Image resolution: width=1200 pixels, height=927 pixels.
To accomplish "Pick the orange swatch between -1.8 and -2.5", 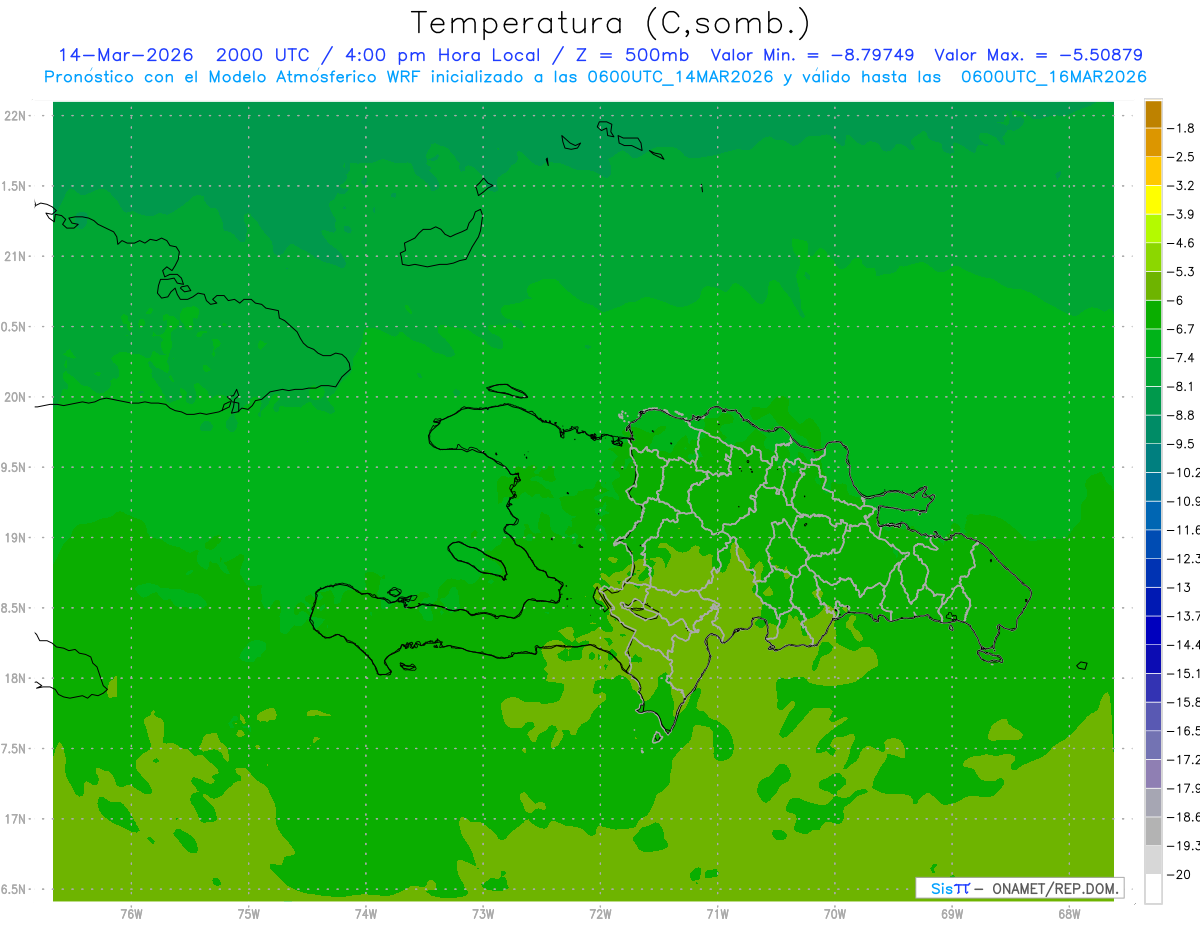I will (1153, 143).
